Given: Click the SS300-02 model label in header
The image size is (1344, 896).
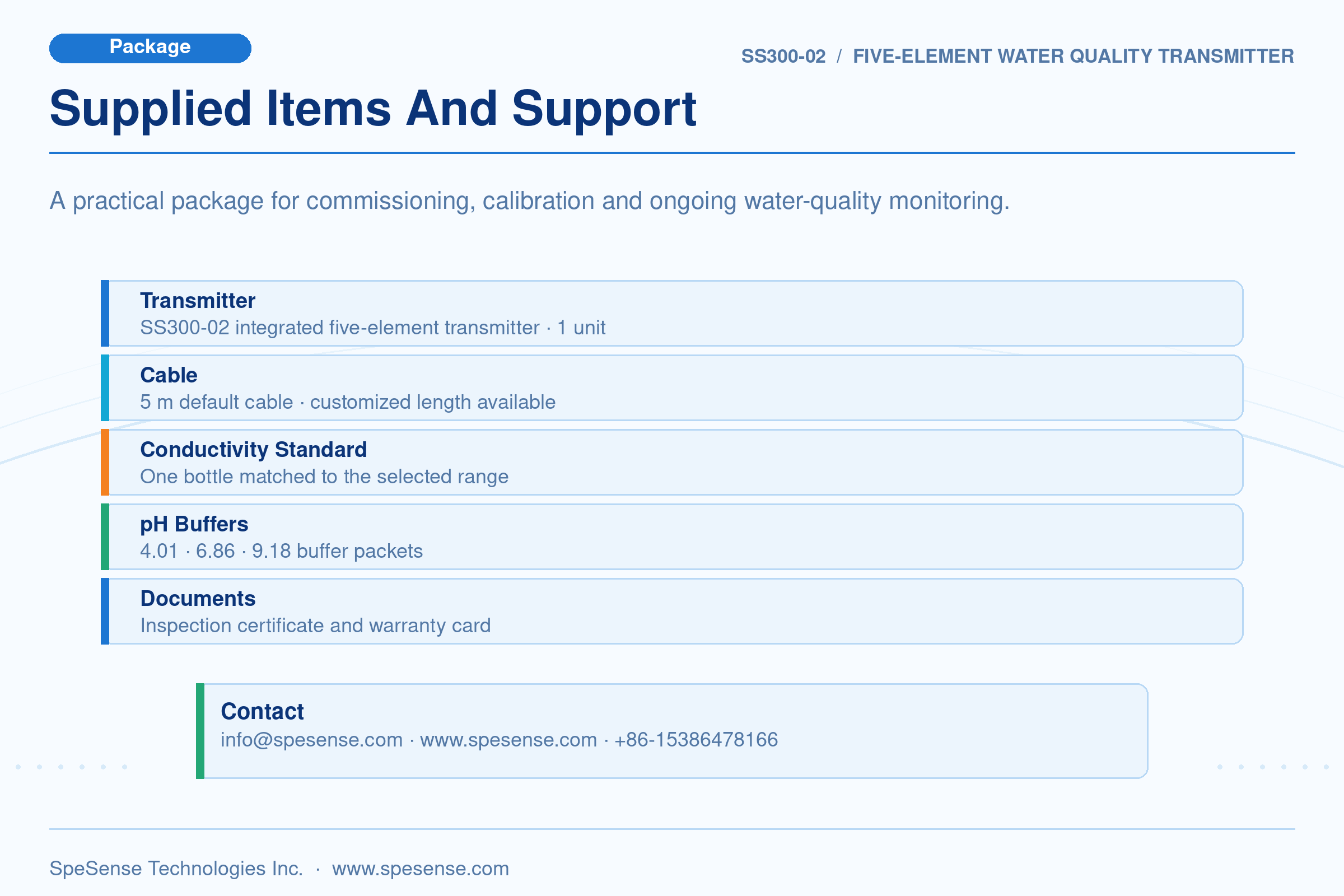Looking at the screenshot, I should [x=783, y=56].
